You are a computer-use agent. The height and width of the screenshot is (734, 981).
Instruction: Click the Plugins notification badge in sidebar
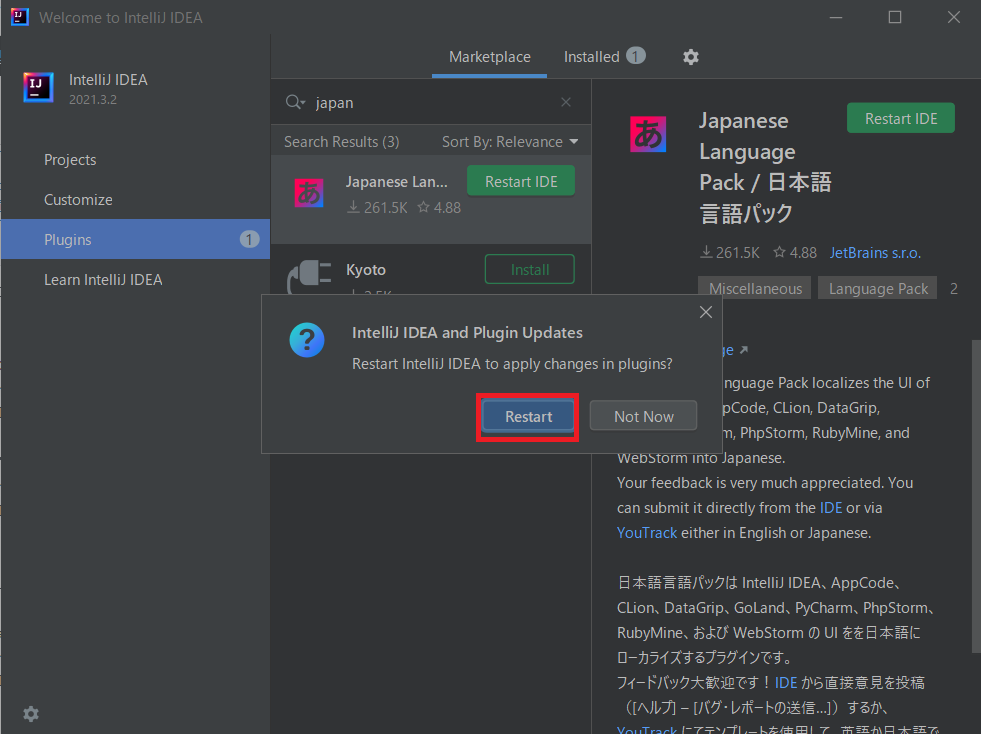click(249, 239)
